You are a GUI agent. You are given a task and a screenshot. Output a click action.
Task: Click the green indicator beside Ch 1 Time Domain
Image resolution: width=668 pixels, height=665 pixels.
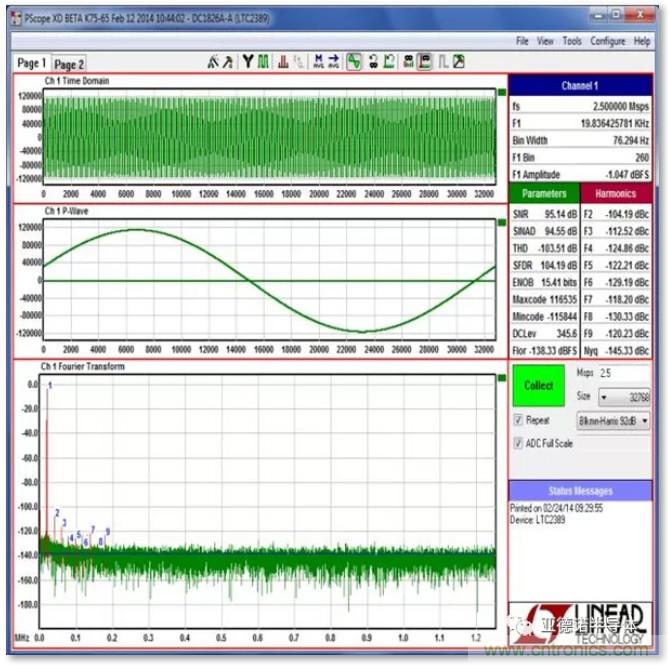pyautogui.click(x=502, y=91)
